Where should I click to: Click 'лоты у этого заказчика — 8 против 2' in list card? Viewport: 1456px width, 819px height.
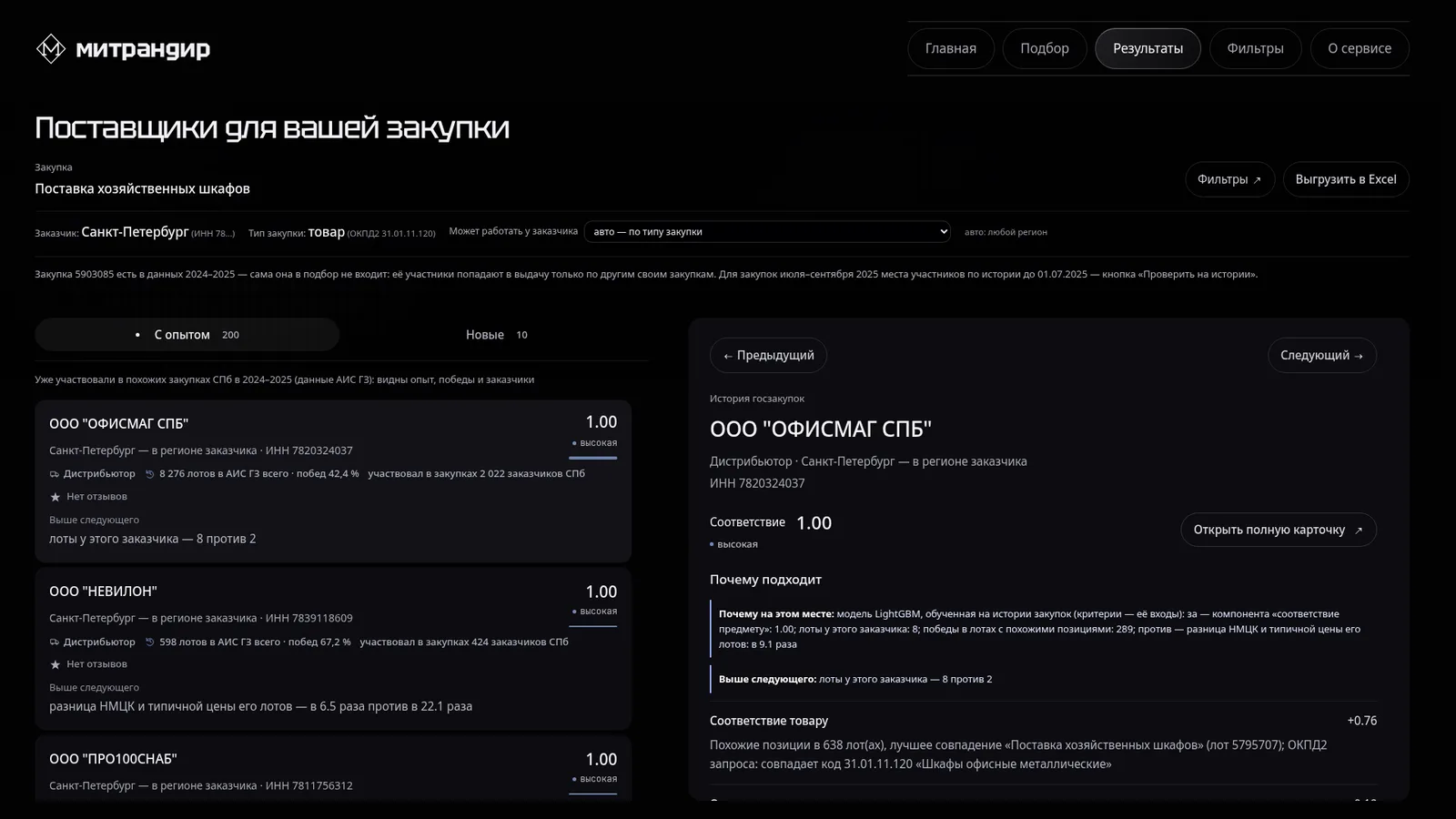(153, 539)
